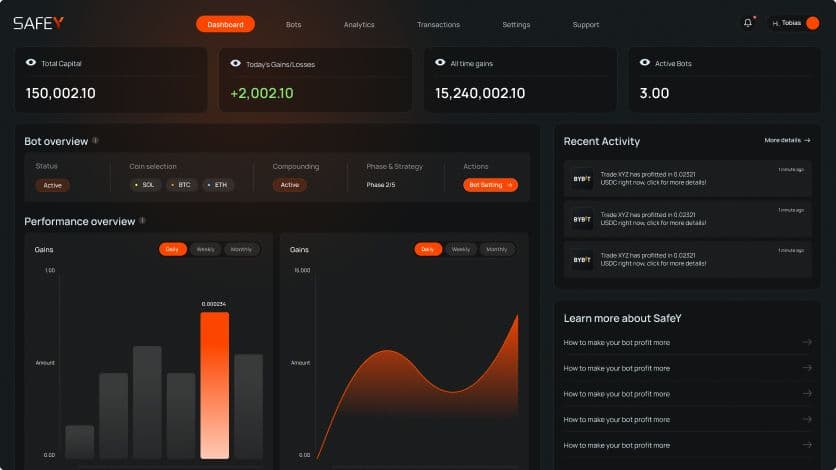
Task: Click the Bot Setting button
Action: point(490,185)
